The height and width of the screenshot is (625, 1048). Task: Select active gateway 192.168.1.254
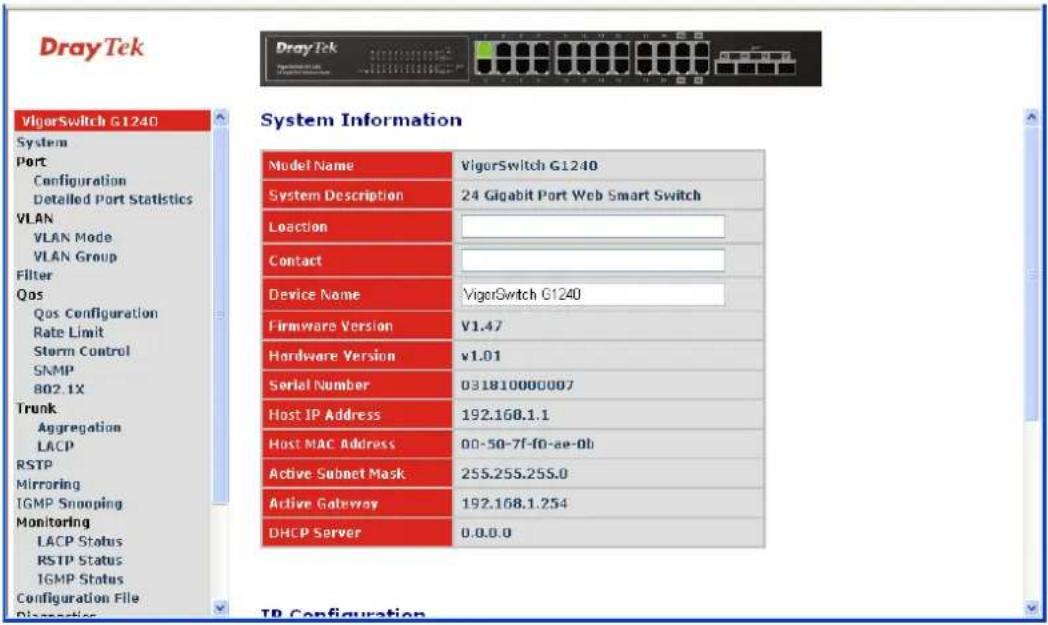tap(514, 503)
